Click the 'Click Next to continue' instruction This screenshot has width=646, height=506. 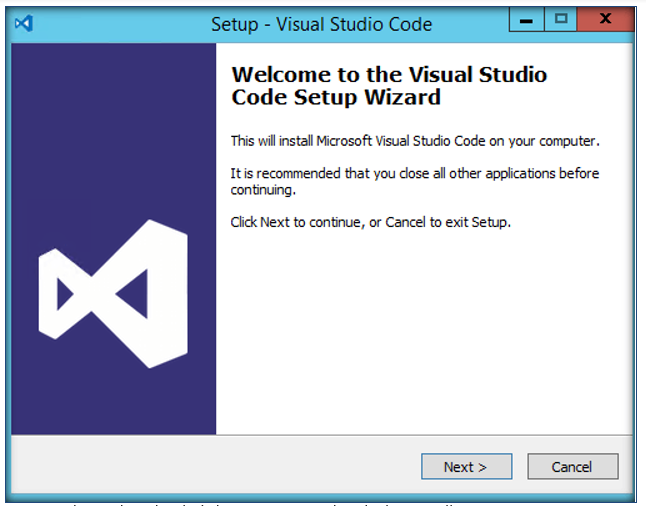point(370,223)
